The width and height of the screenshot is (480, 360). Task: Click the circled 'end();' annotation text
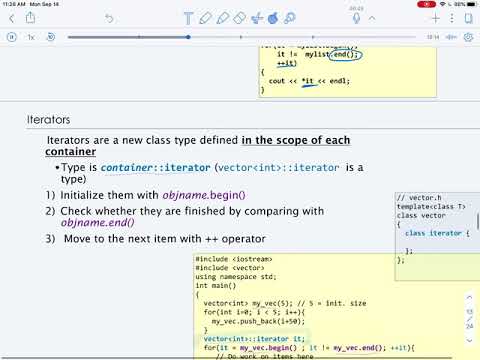click(x=345, y=54)
